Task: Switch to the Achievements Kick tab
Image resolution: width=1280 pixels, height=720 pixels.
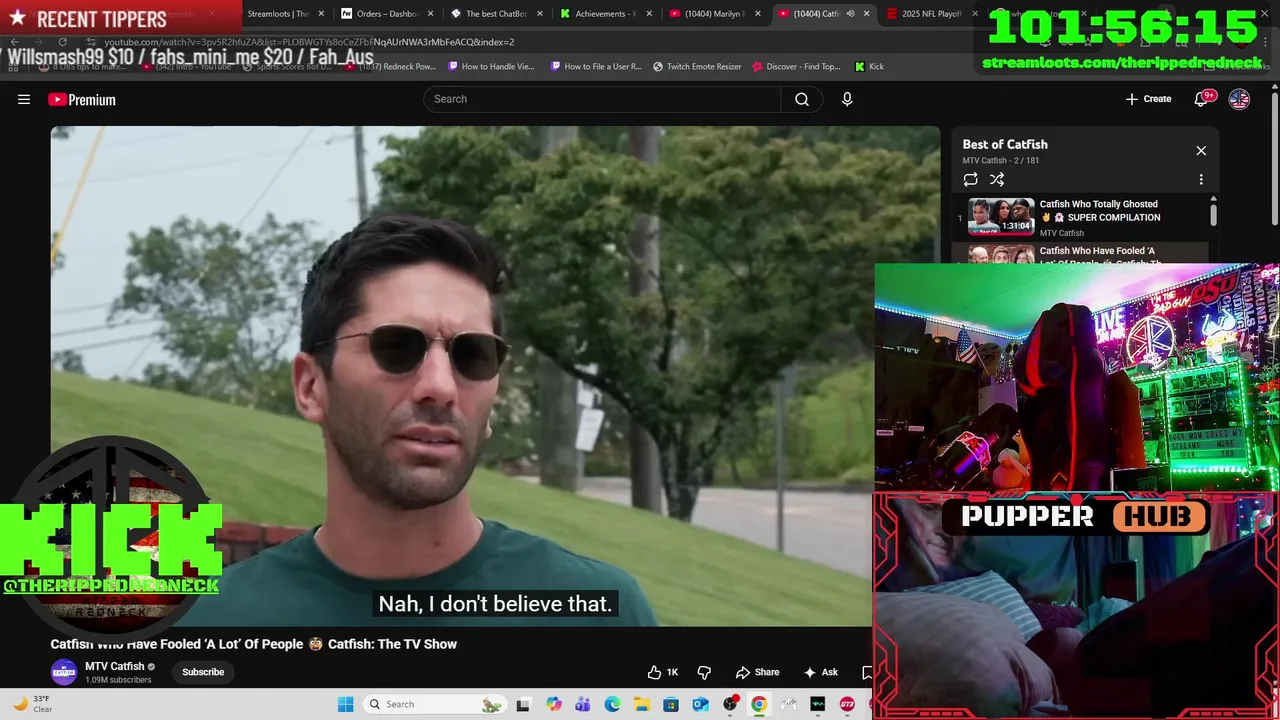Action: coord(605,14)
